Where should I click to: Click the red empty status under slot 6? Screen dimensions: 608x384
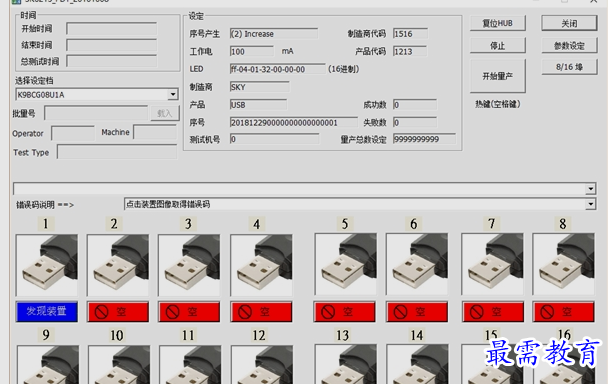(x=417, y=311)
